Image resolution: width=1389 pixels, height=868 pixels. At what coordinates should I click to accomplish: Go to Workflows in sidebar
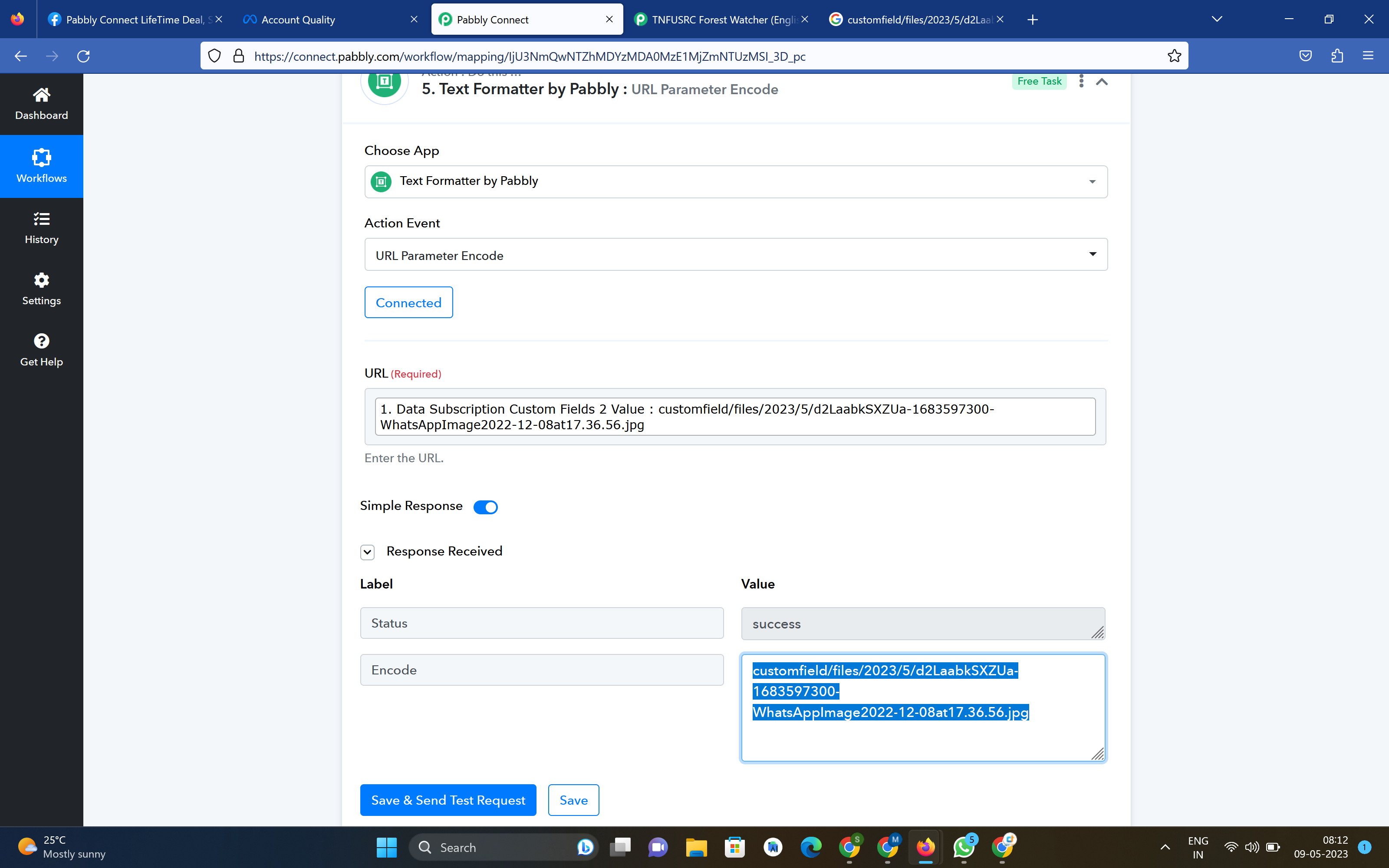click(41, 166)
